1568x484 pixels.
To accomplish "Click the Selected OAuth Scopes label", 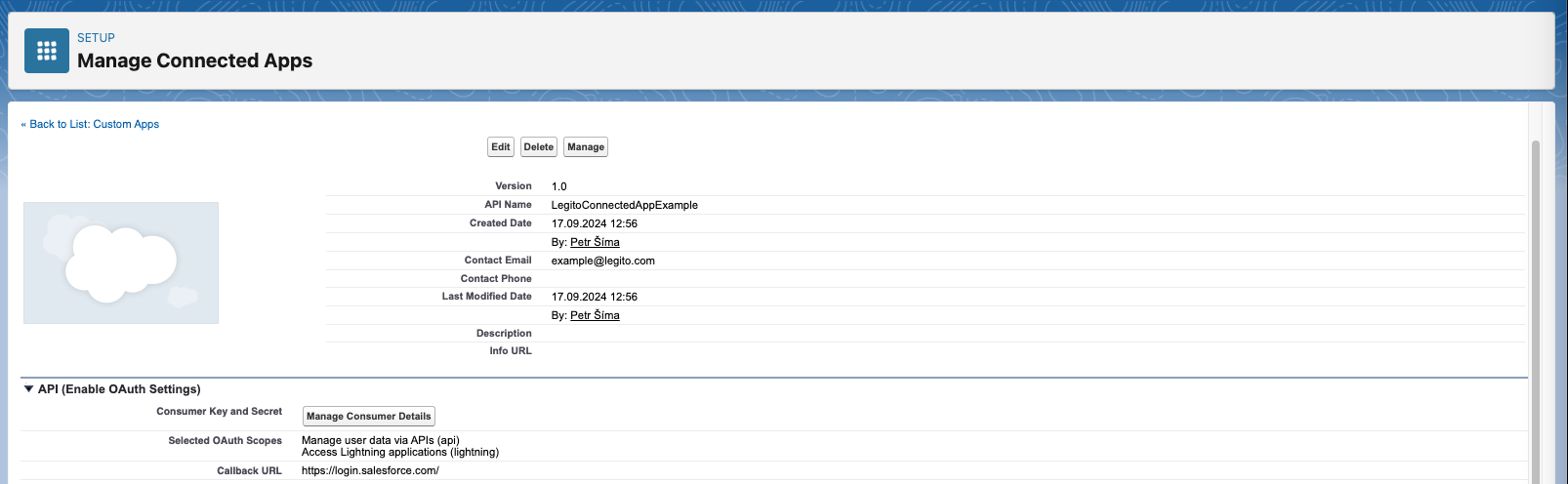I will (x=226, y=441).
